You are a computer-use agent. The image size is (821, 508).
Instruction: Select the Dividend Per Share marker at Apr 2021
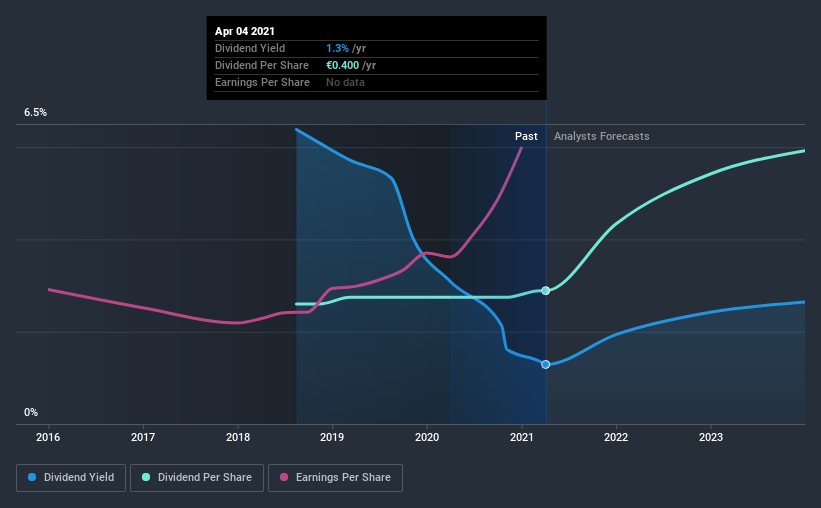[546, 291]
